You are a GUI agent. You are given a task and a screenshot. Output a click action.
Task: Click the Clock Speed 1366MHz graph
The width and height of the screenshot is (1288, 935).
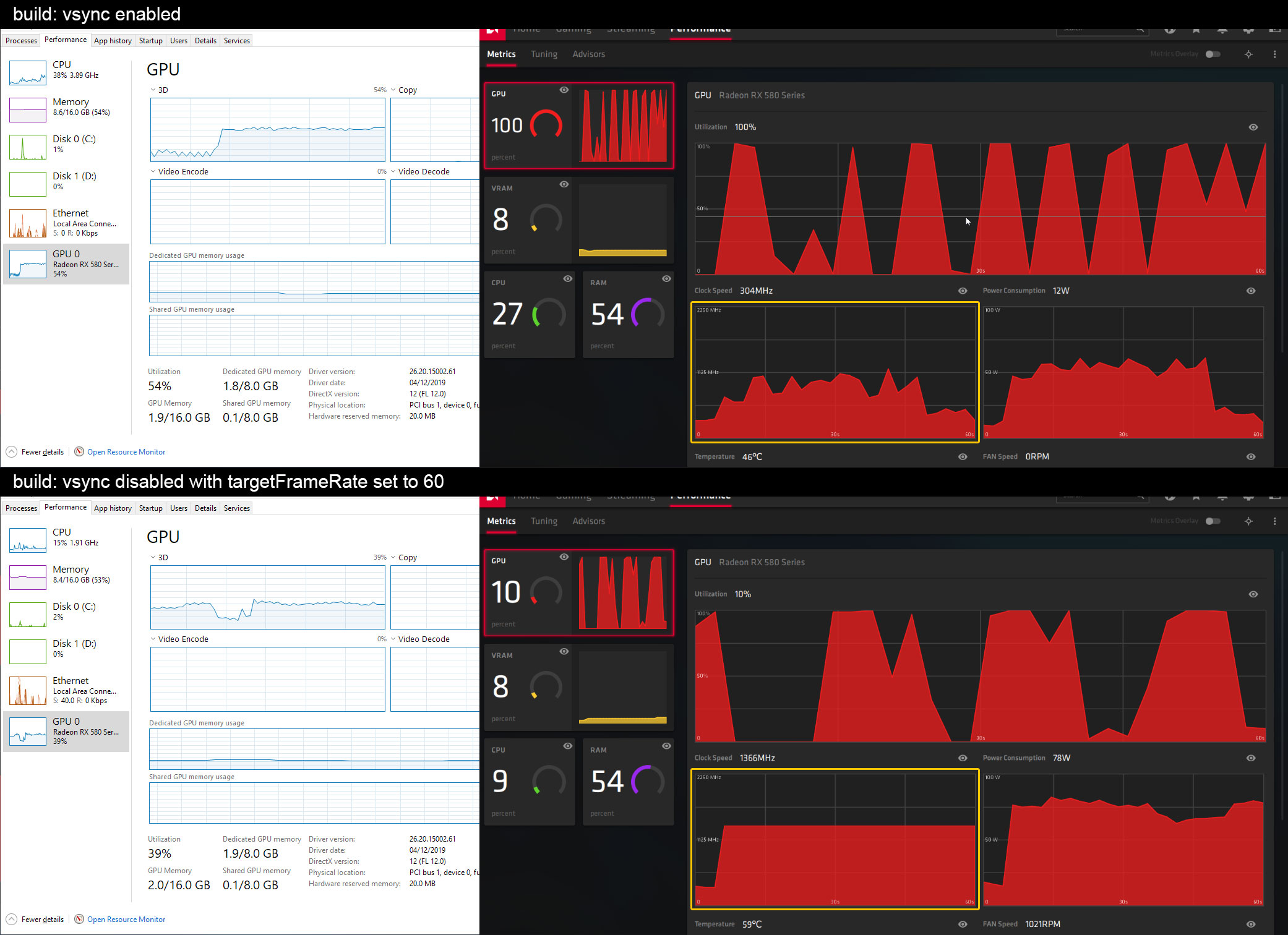[x=835, y=839]
